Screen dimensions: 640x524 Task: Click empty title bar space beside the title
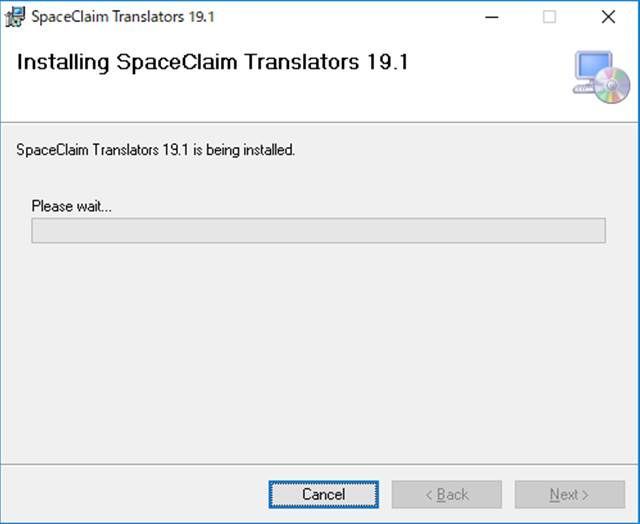pos(347,17)
